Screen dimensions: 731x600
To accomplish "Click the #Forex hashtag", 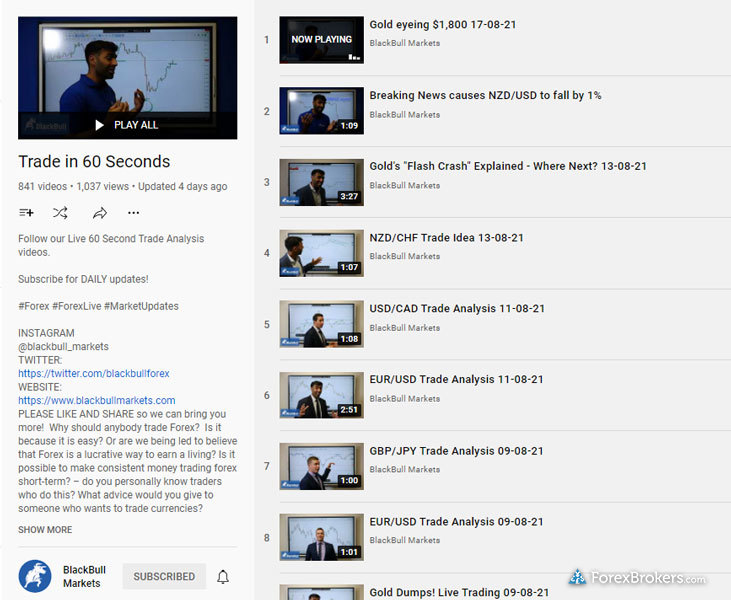I will [x=34, y=306].
